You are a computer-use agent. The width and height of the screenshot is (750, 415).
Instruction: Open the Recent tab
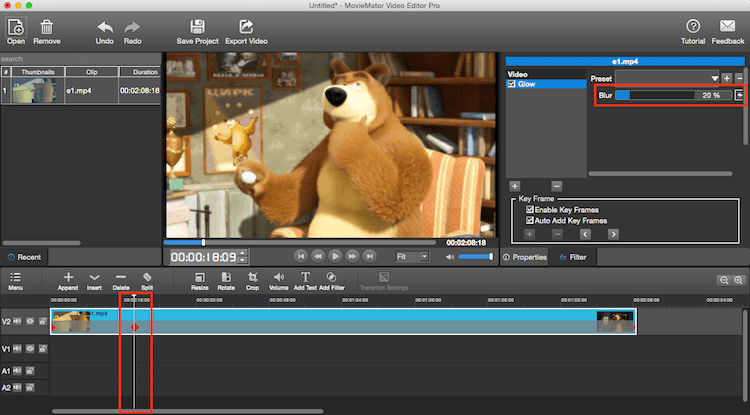pos(24,257)
